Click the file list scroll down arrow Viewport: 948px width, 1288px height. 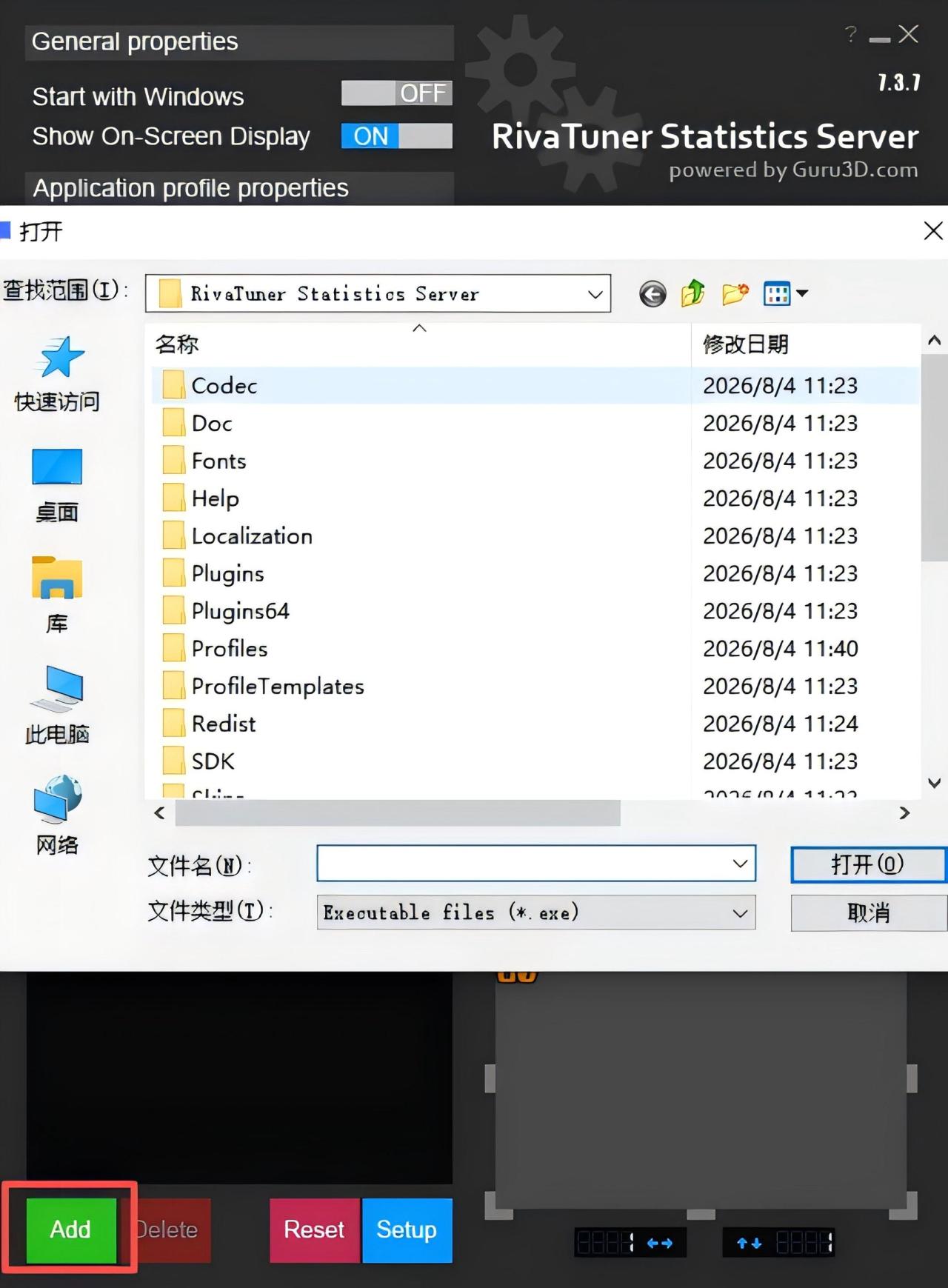[x=935, y=783]
